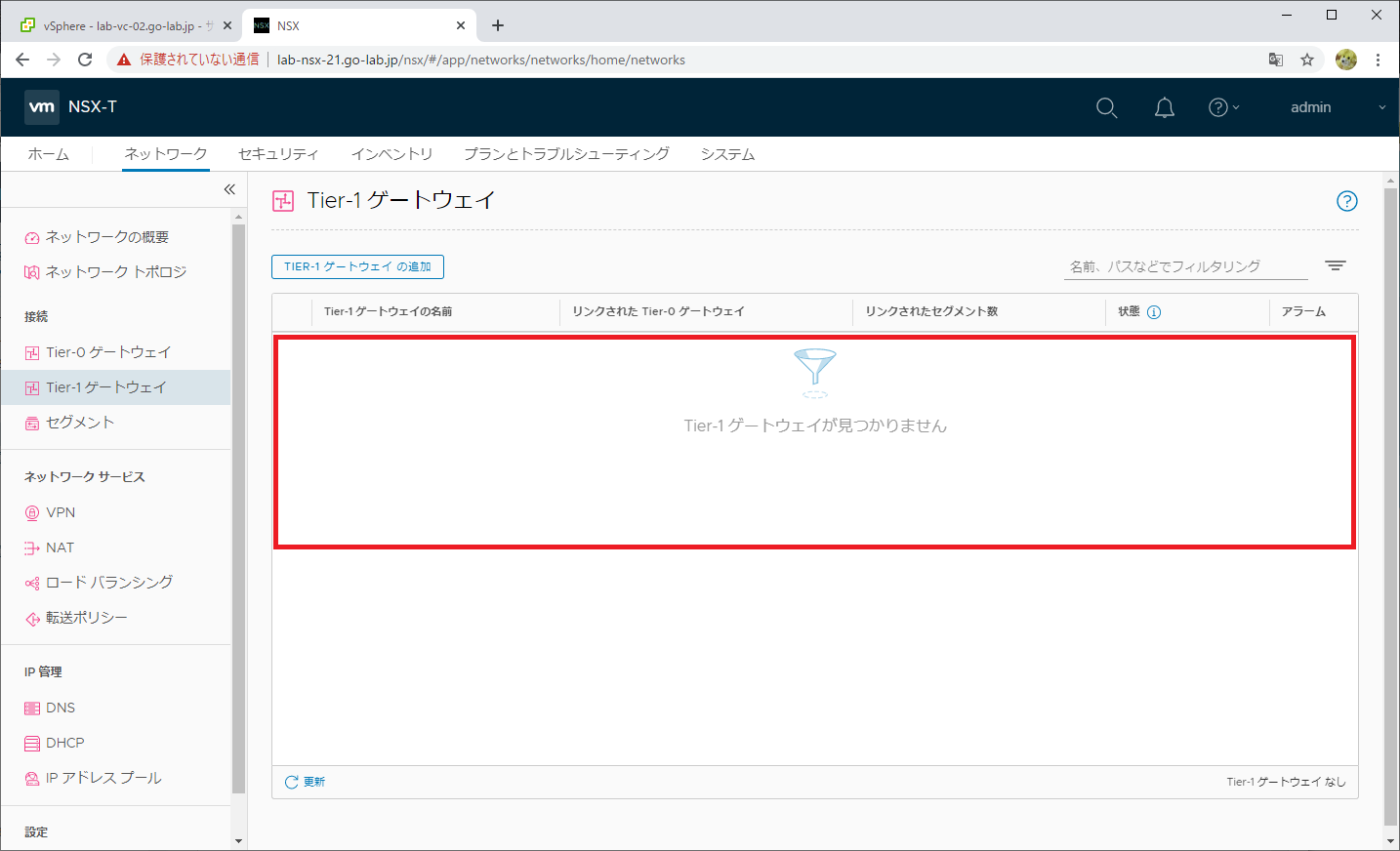Screen dimensions: 1400x851
Task: Open ネットワーク トポロジ in sidebar
Action: pos(116,272)
